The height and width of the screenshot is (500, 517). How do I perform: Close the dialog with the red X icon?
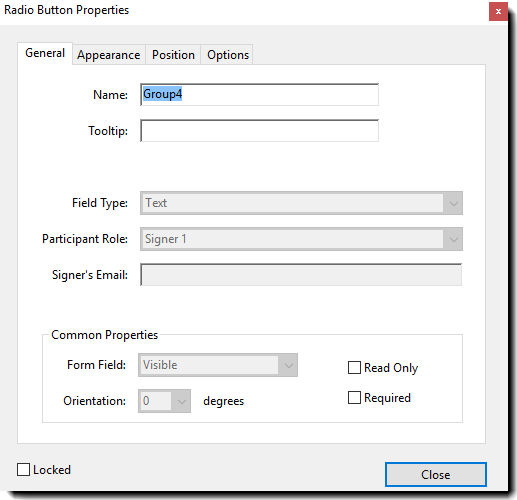coord(498,11)
